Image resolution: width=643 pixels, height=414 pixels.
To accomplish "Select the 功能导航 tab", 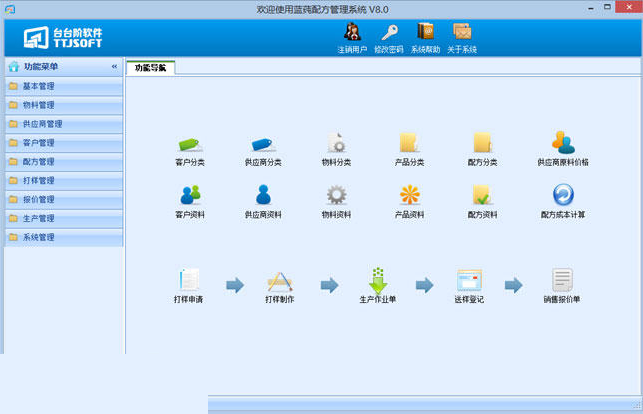I will click(x=150, y=68).
